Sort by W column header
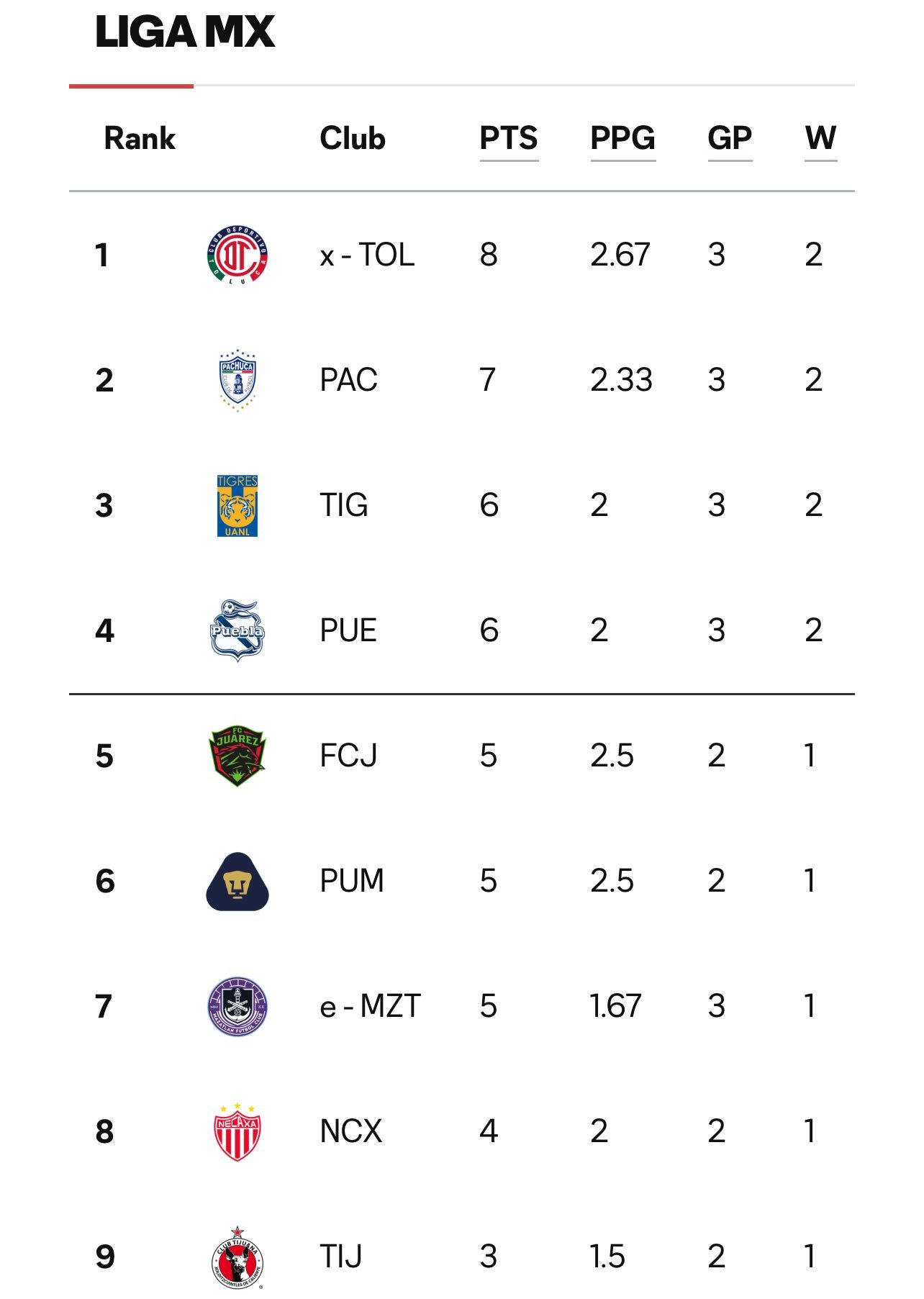The height and width of the screenshot is (1299, 924). tap(820, 138)
